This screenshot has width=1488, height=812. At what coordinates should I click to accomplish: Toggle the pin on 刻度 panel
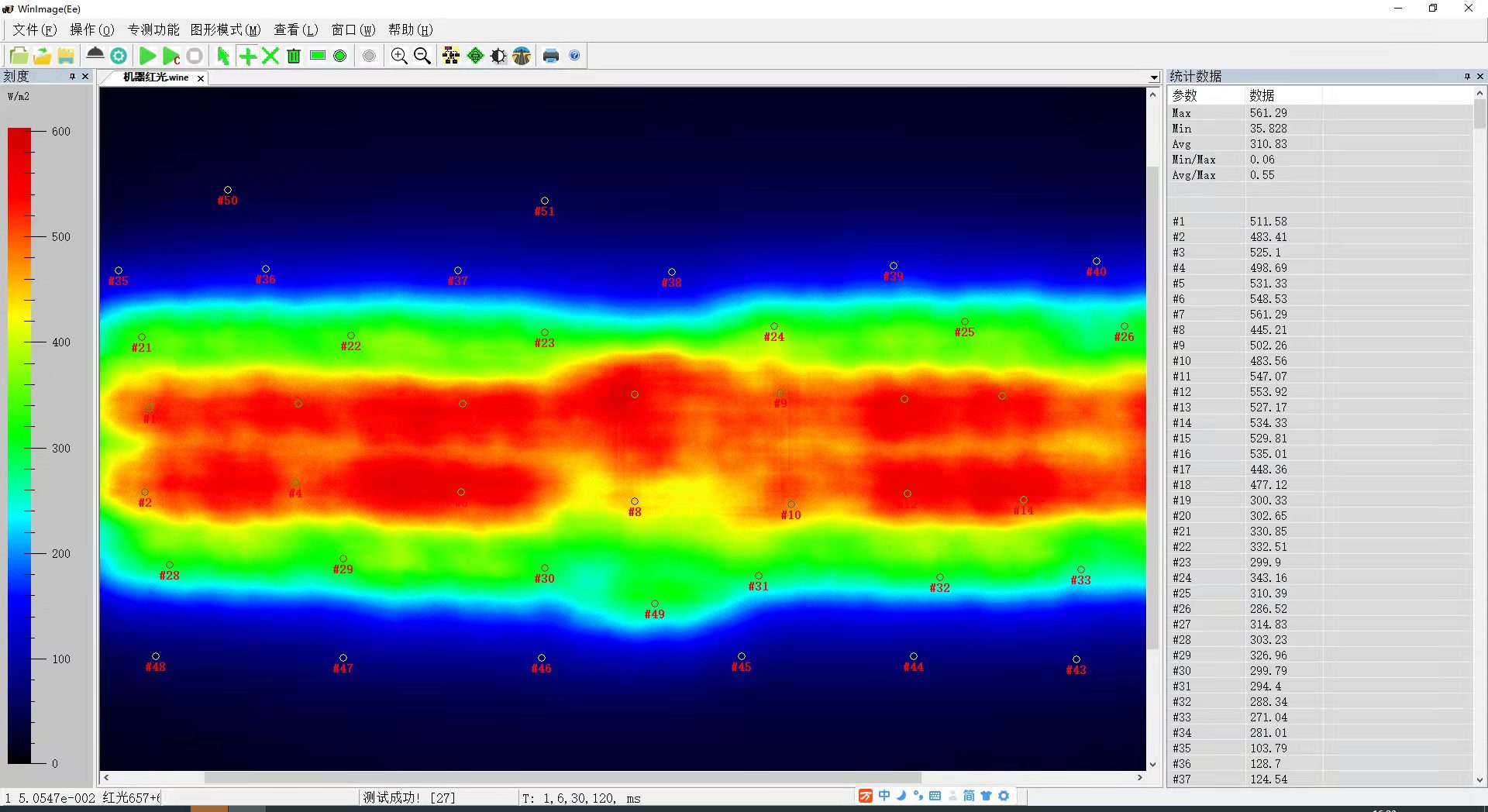pos(72,77)
